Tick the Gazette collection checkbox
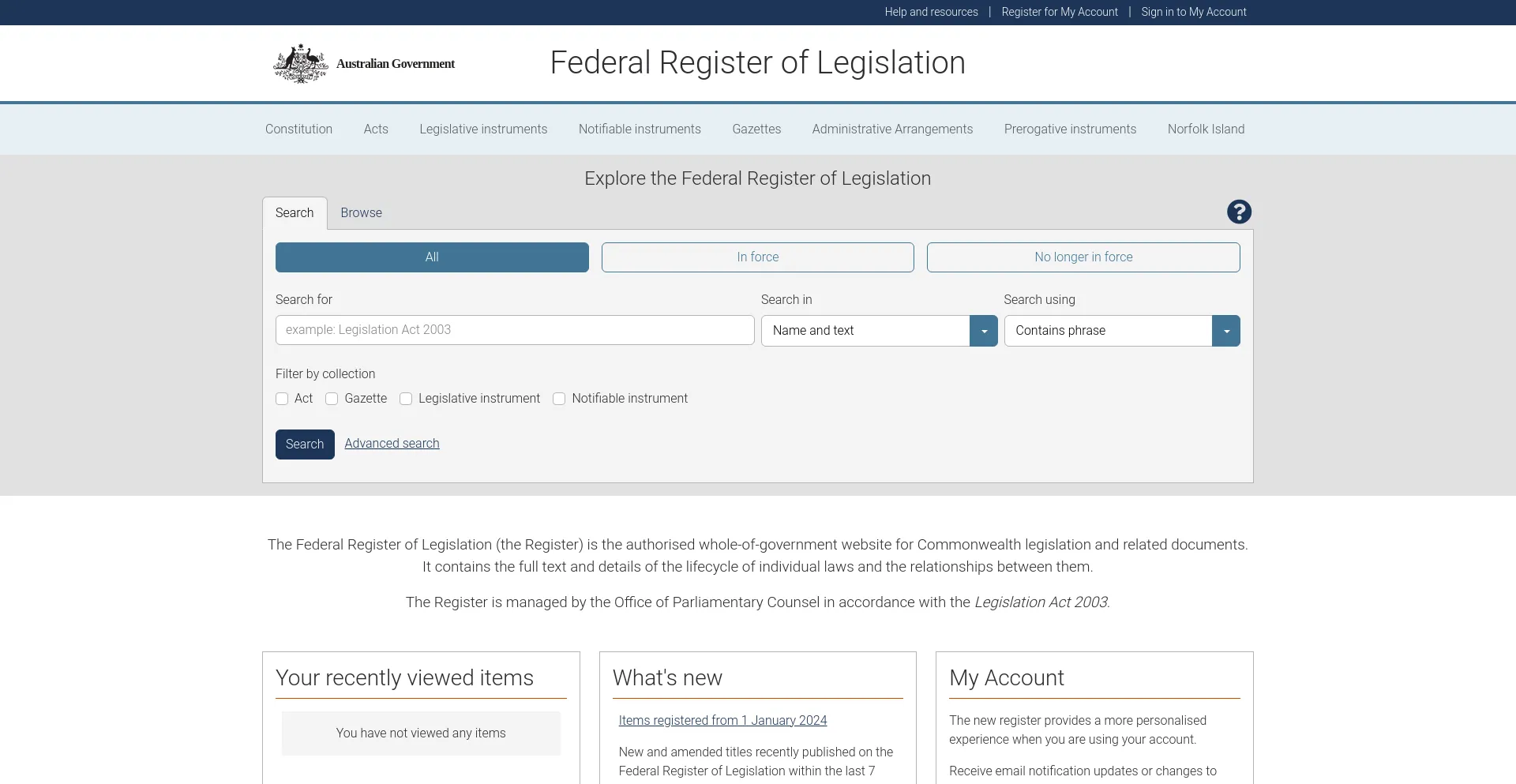1516x784 pixels. [x=332, y=399]
